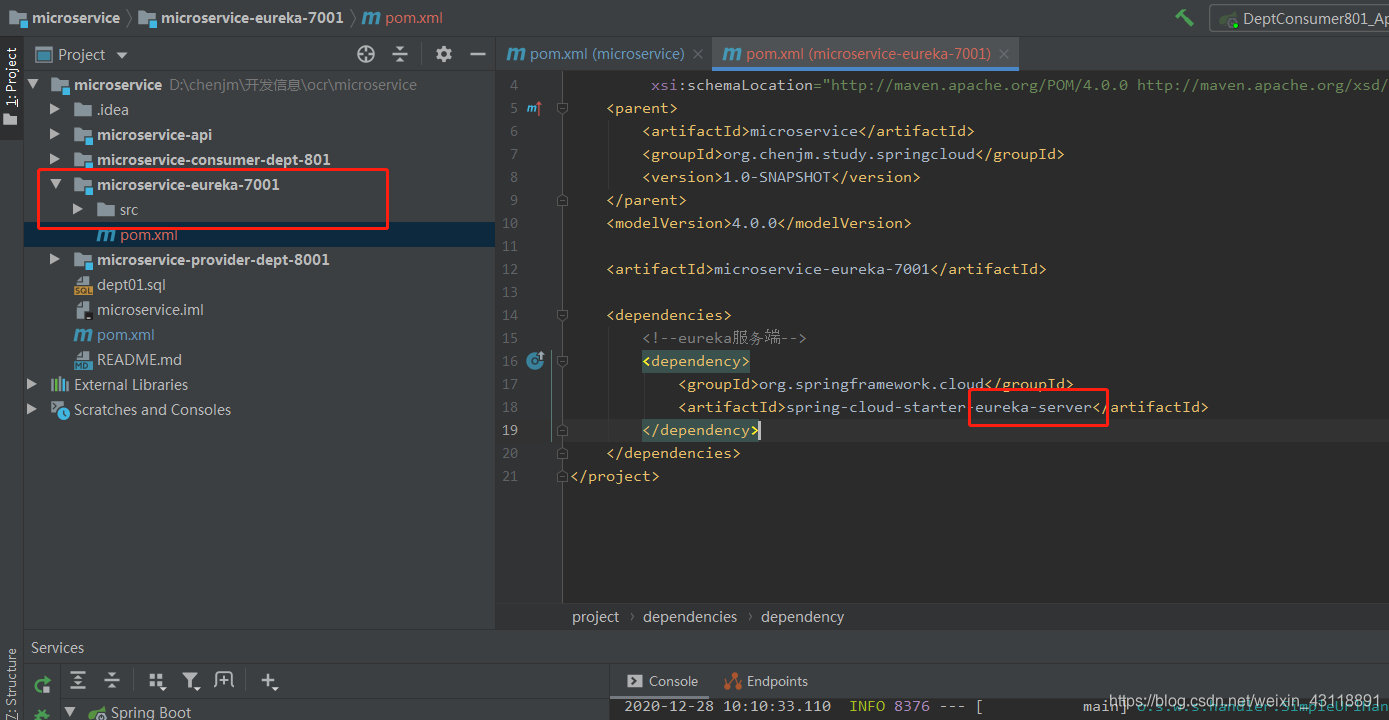The height and width of the screenshot is (720, 1389).
Task: Open Add Service plus dropdown
Action: click(269, 681)
